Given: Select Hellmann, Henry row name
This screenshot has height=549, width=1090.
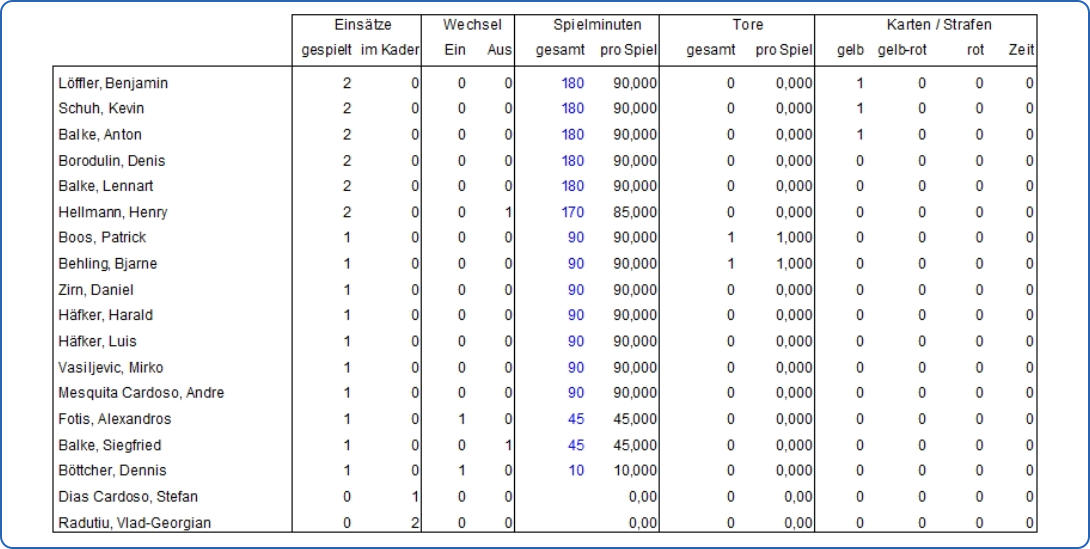Looking at the screenshot, I should tap(113, 213).
